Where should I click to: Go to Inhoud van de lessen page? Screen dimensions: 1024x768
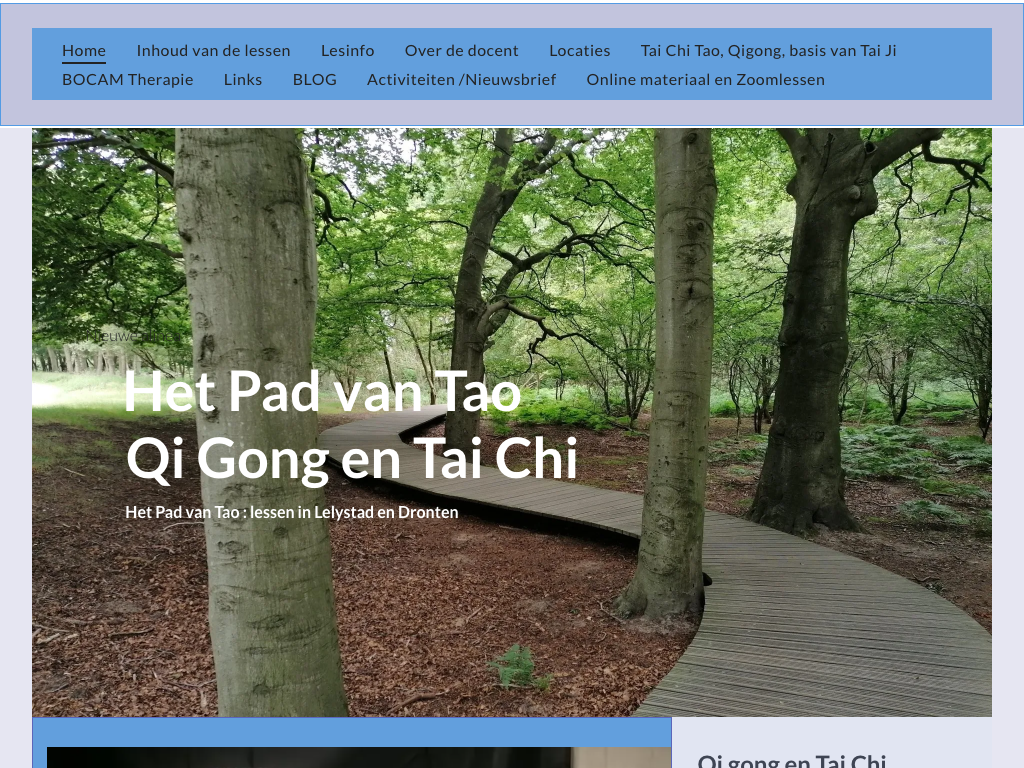tap(213, 50)
